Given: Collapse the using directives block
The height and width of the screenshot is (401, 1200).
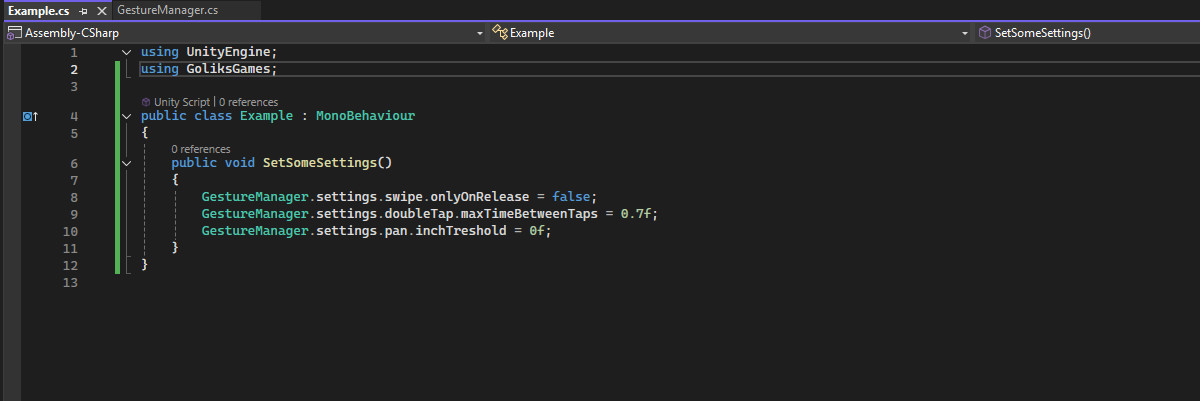Looking at the screenshot, I should (x=126, y=52).
